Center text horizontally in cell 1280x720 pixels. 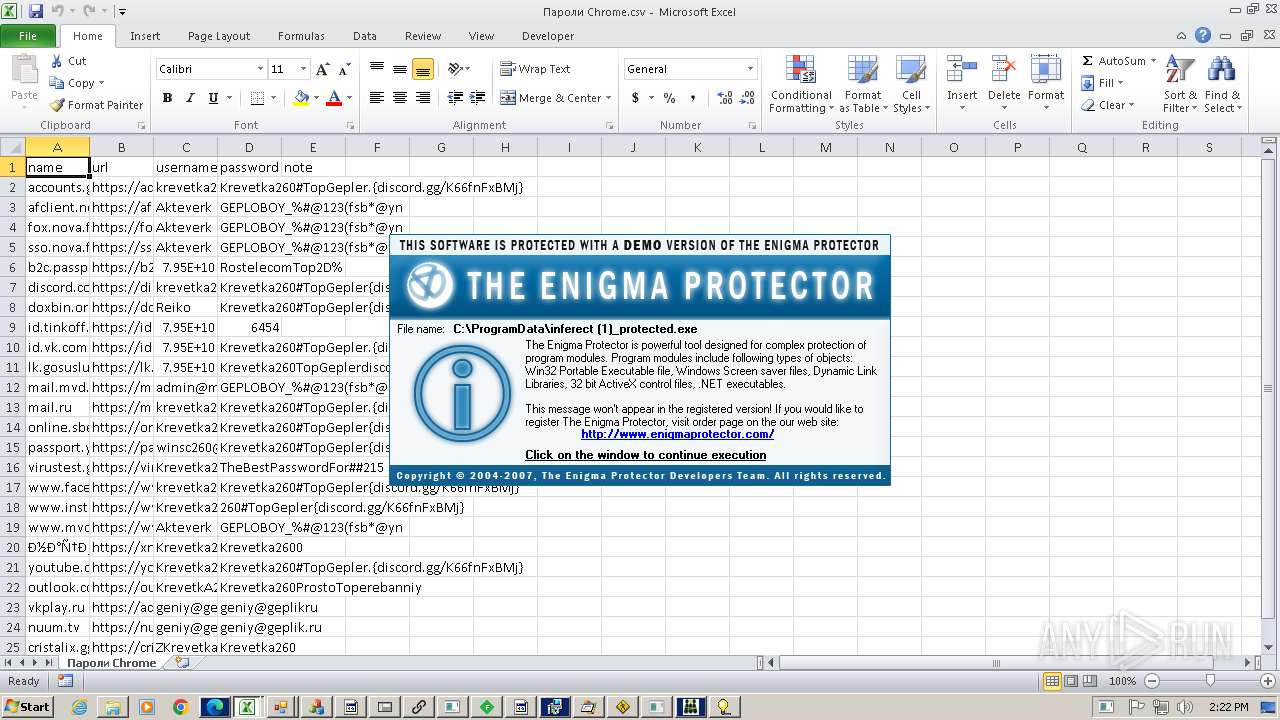pos(399,98)
